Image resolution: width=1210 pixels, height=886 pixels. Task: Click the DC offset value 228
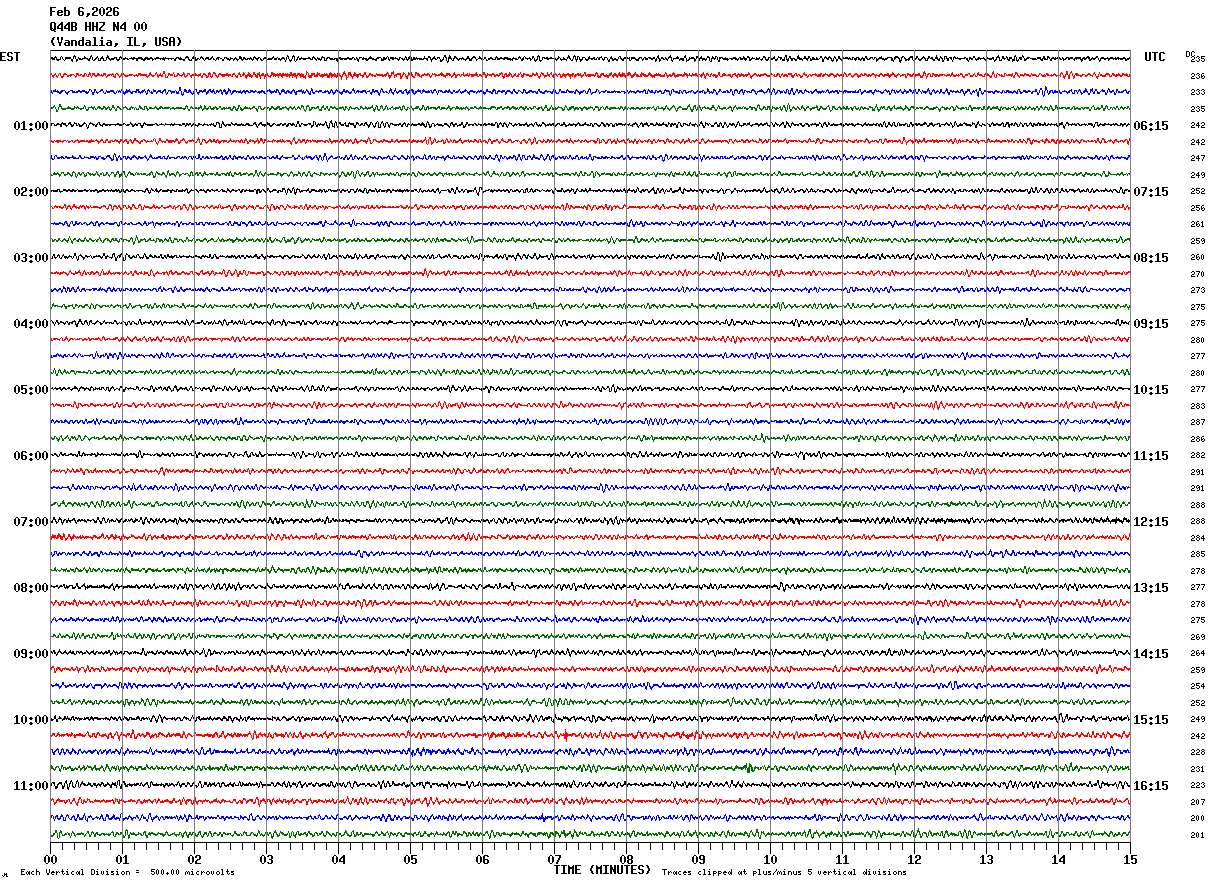(1197, 752)
